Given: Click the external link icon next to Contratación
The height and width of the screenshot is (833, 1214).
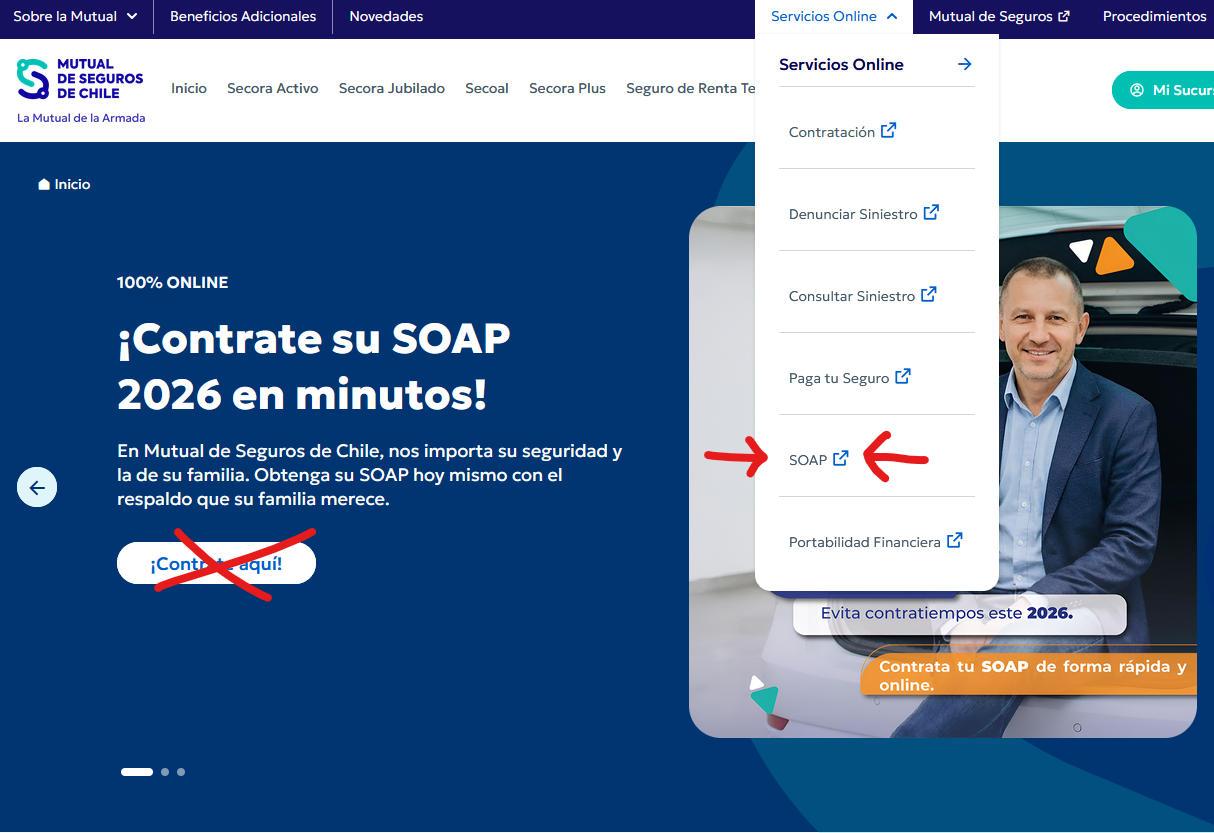Looking at the screenshot, I should [888, 131].
